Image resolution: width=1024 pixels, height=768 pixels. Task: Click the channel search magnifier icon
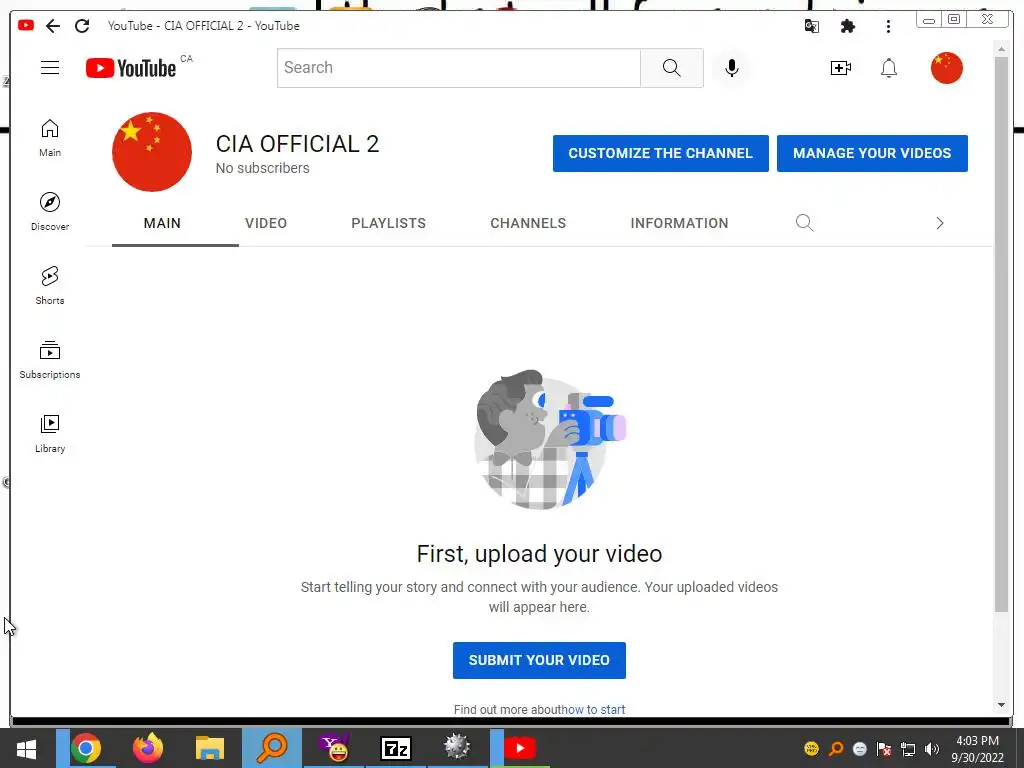pos(805,223)
